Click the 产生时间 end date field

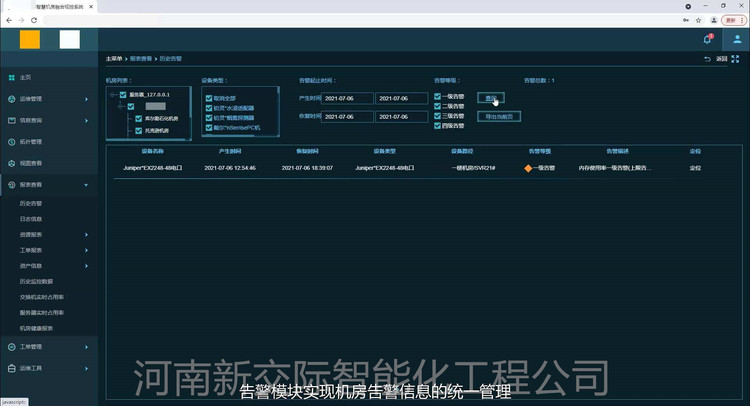(x=401, y=99)
